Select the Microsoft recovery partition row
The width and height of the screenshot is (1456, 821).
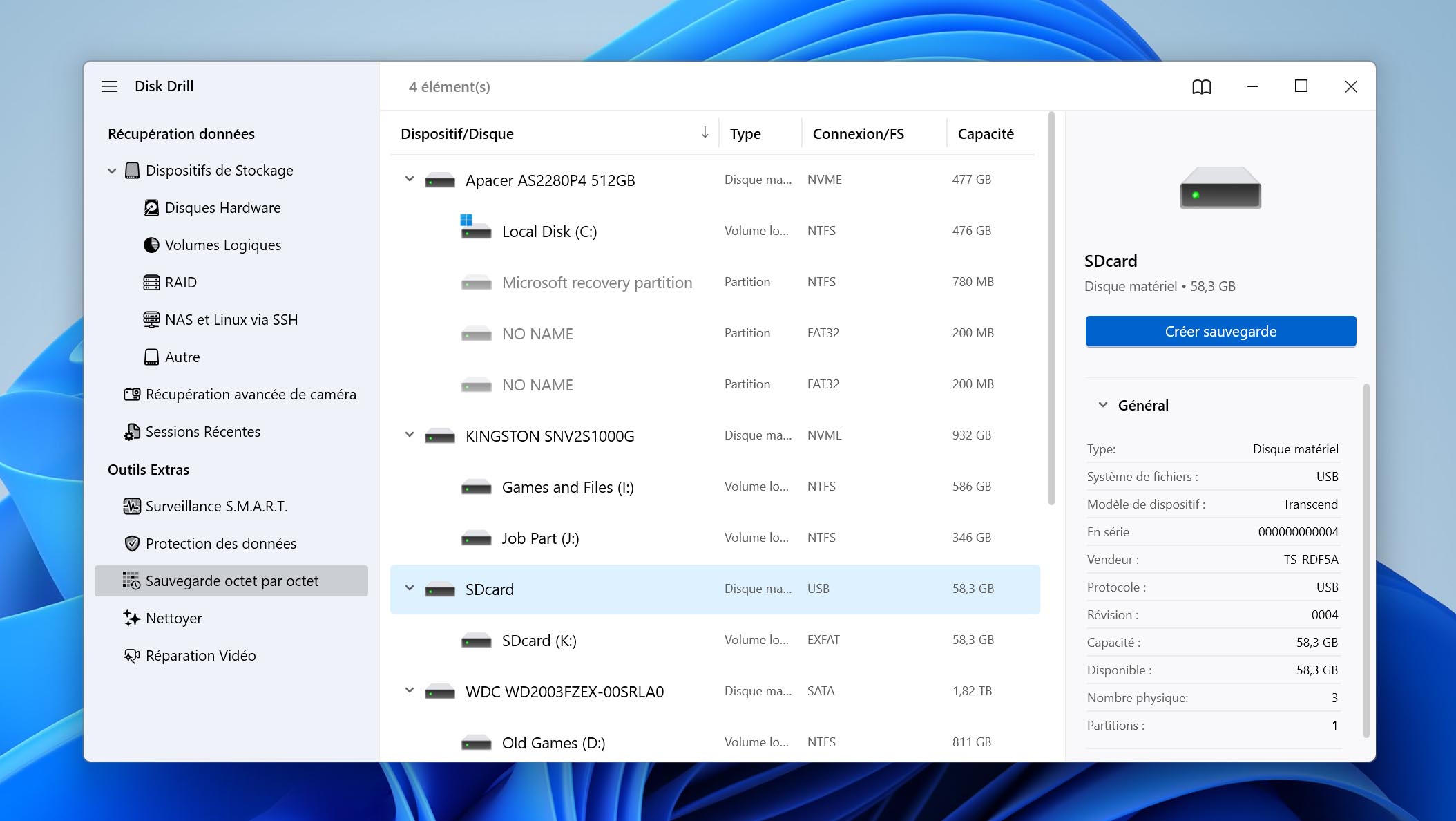point(715,282)
